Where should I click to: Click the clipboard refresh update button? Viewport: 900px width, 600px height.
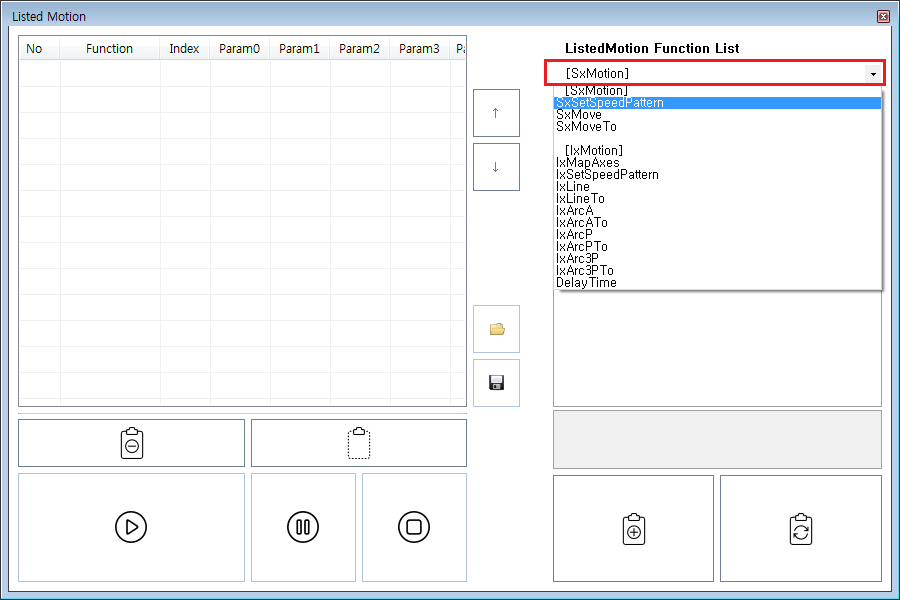tap(800, 529)
